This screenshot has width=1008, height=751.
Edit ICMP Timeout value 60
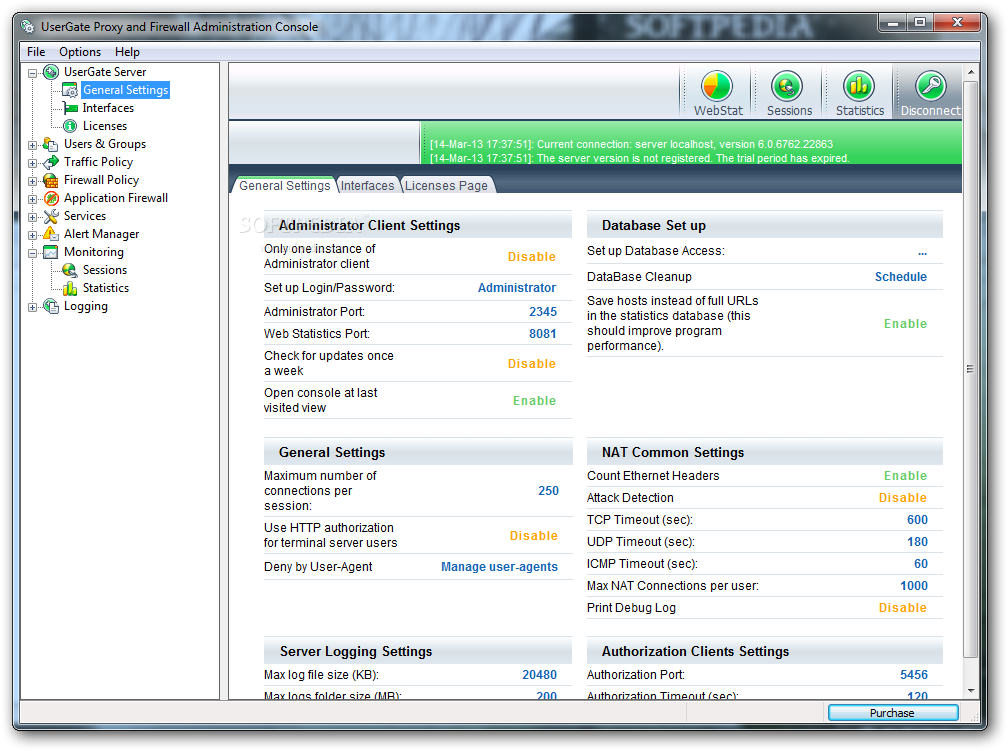pos(921,563)
